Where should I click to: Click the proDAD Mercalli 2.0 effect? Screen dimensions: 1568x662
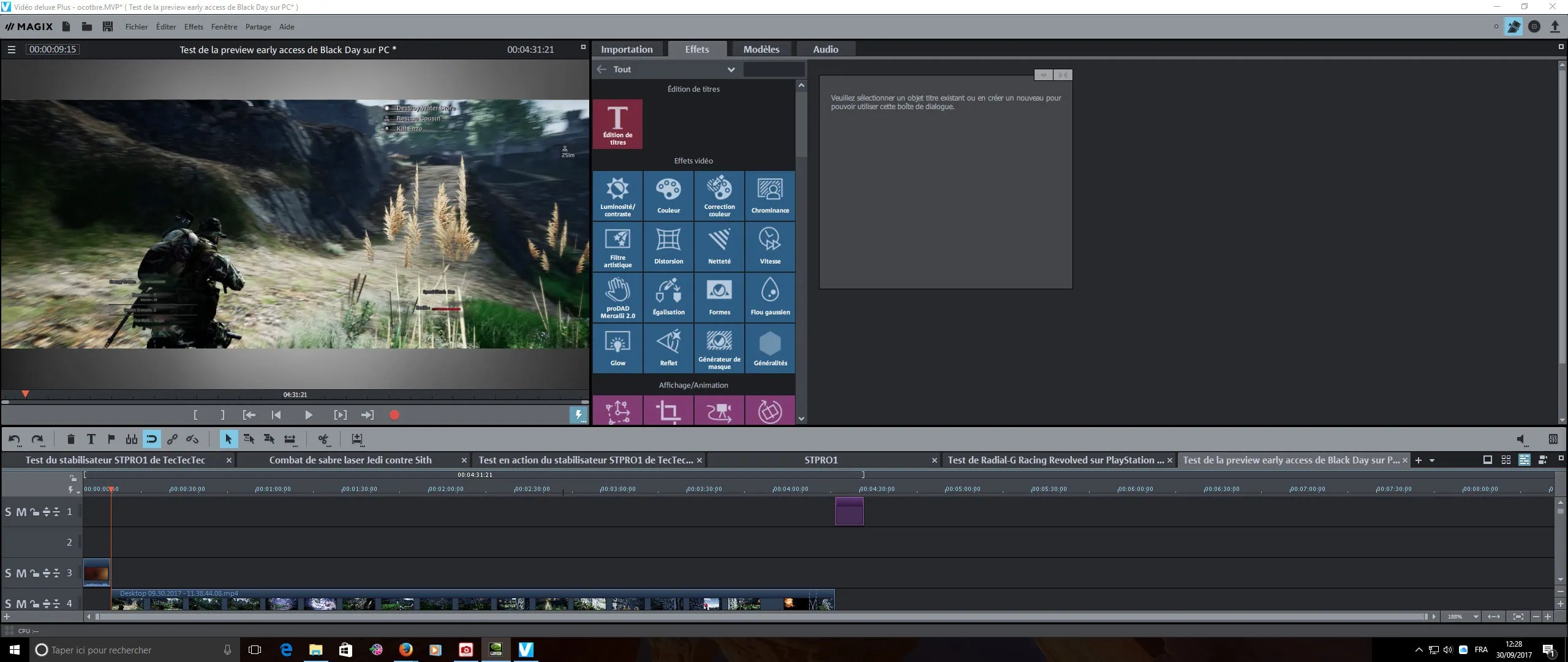tap(617, 297)
